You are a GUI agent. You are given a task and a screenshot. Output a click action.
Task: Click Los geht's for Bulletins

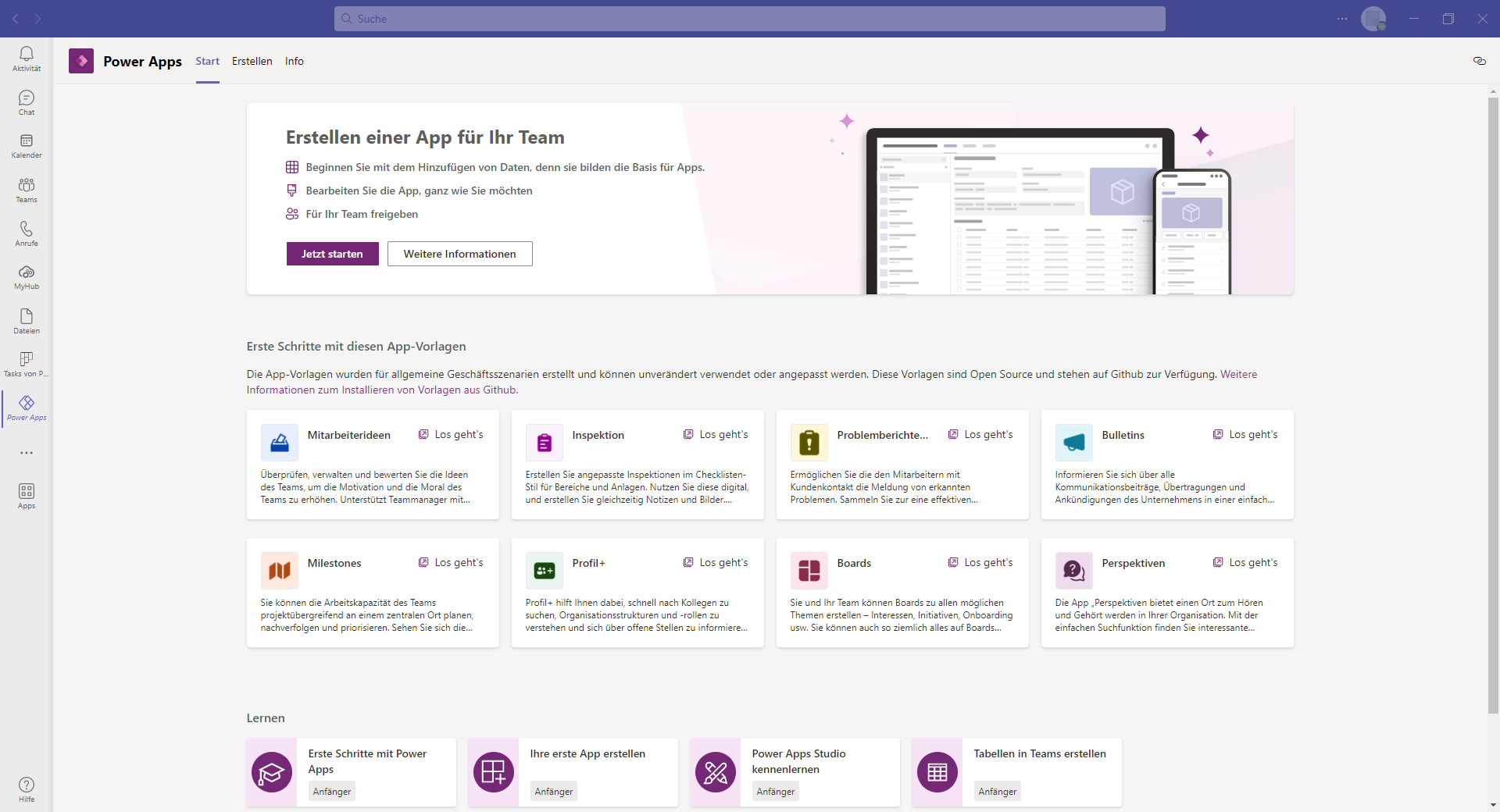tap(1245, 434)
